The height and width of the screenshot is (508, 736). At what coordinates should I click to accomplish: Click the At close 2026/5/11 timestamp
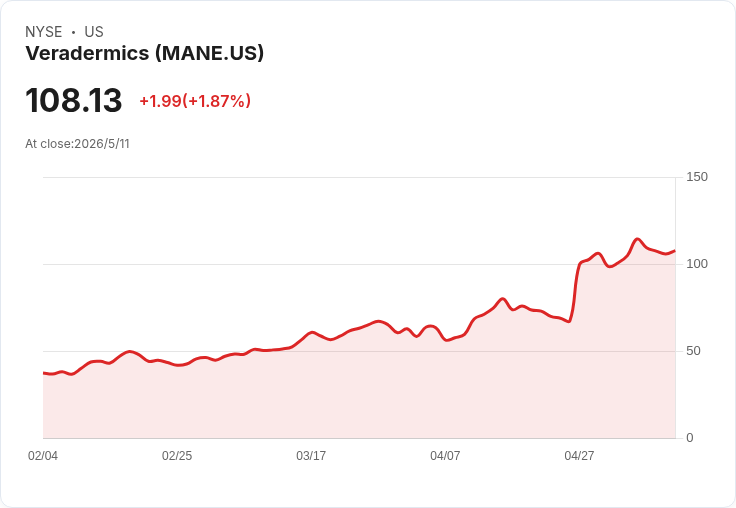coord(77,144)
